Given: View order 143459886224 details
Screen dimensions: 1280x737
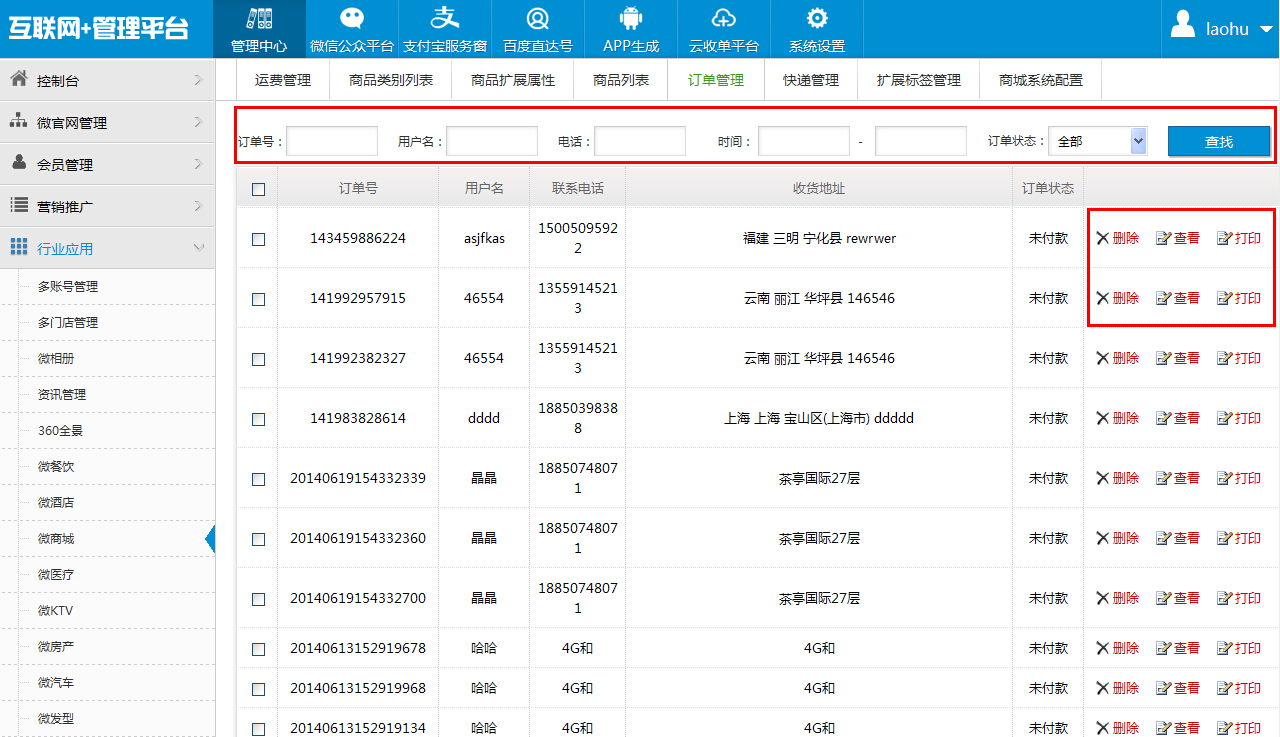Looking at the screenshot, I should pos(1178,238).
